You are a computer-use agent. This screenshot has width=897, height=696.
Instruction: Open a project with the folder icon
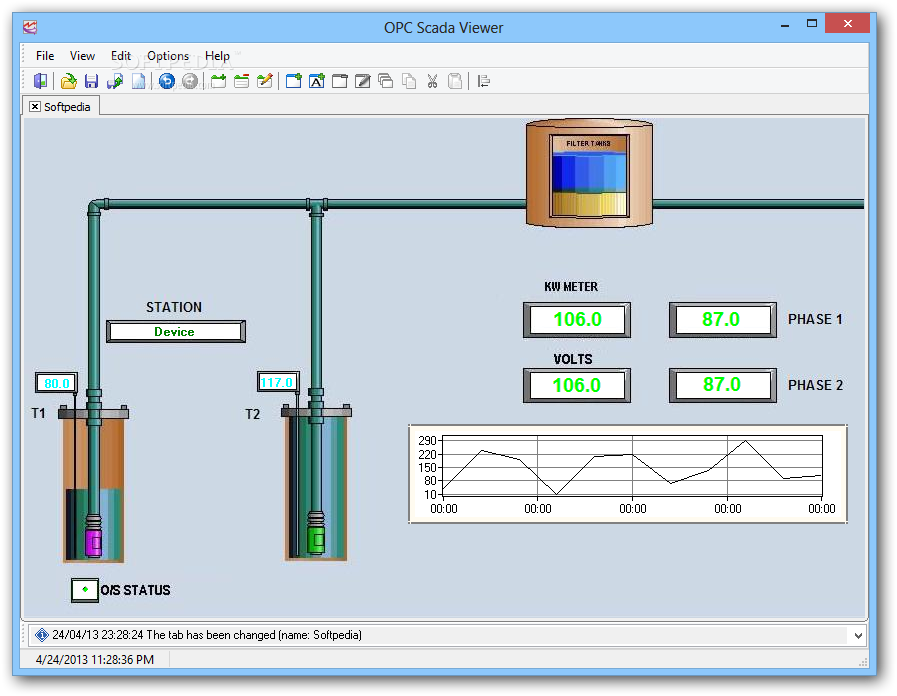(69, 81)
